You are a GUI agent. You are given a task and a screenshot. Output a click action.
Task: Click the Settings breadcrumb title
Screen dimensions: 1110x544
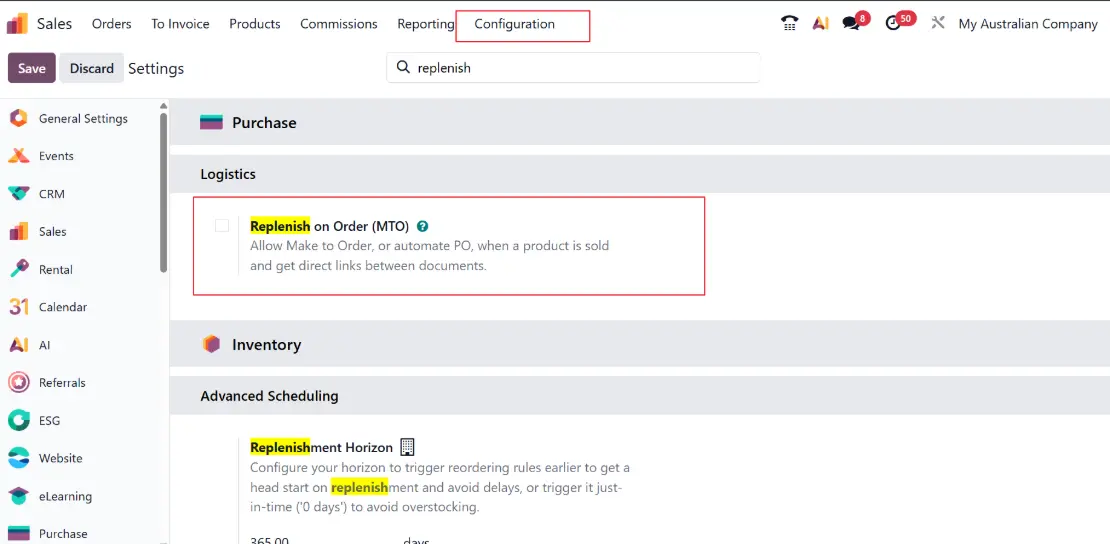pyautogui.click(x=156, y=68)
